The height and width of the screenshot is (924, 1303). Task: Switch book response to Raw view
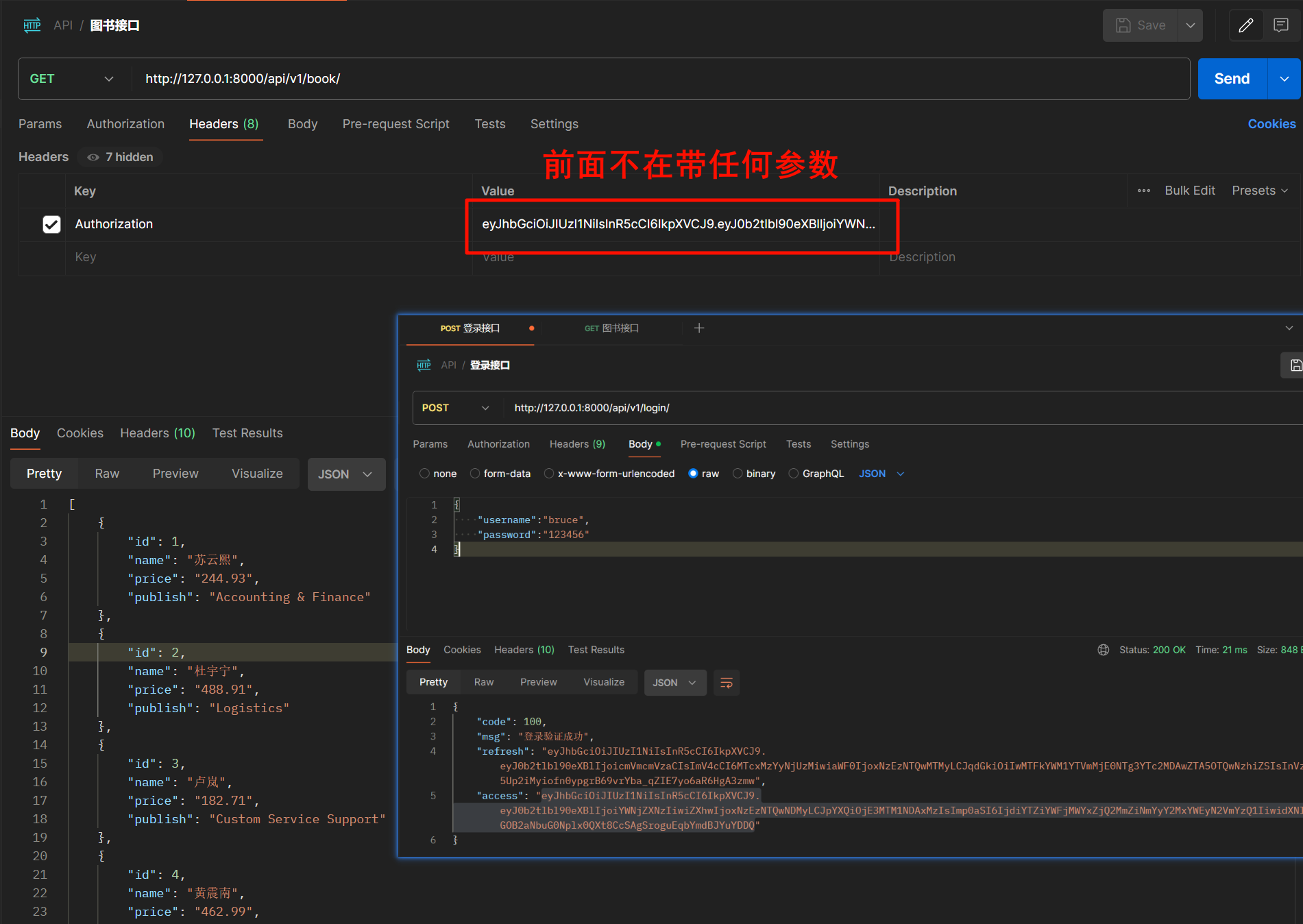[107, 474]
